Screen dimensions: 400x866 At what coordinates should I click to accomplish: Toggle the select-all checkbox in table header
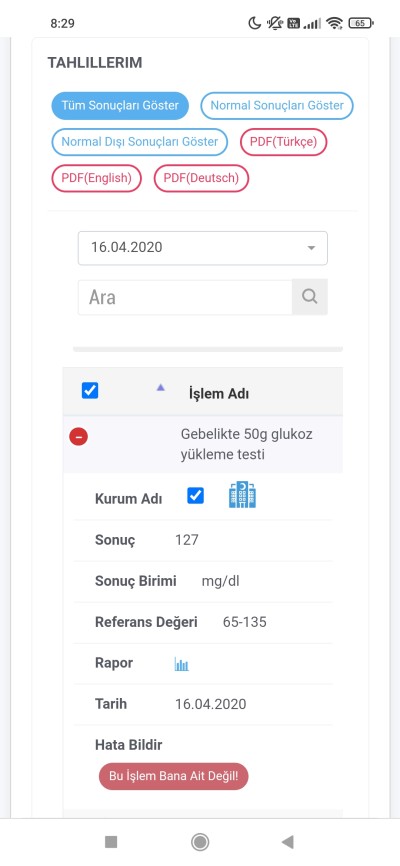coord(90,391)
